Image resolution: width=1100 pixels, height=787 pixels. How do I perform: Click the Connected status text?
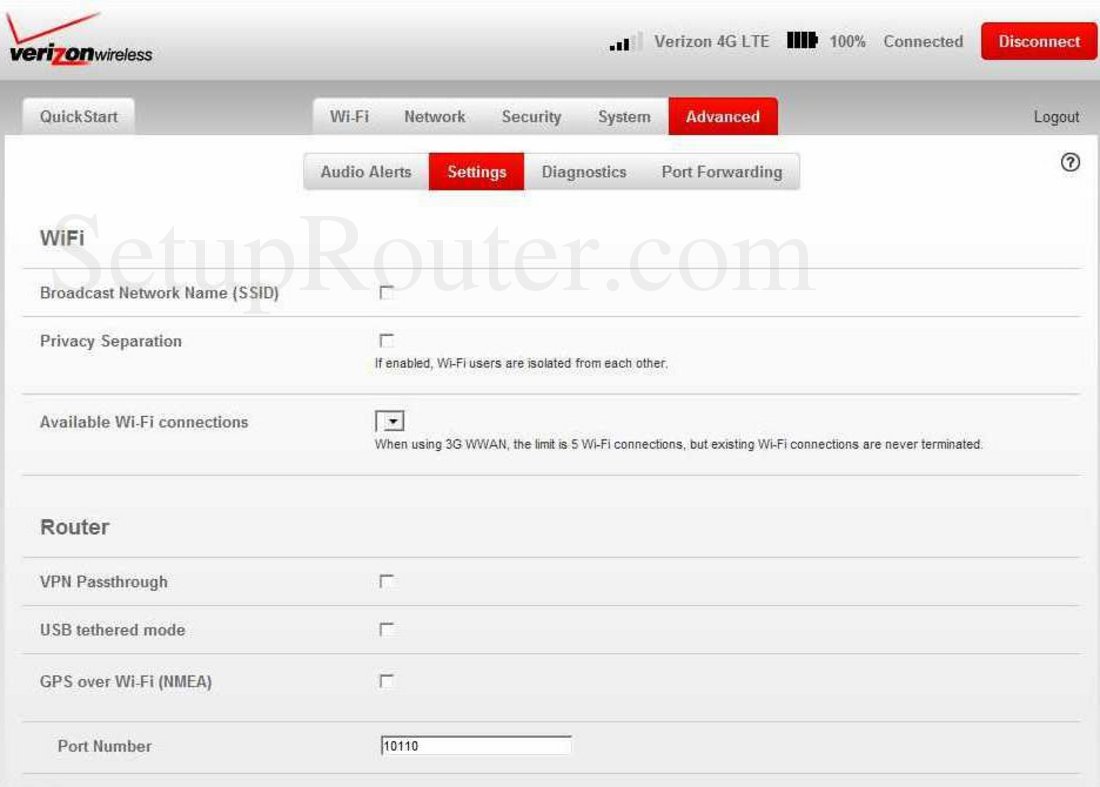click(923, 41)
